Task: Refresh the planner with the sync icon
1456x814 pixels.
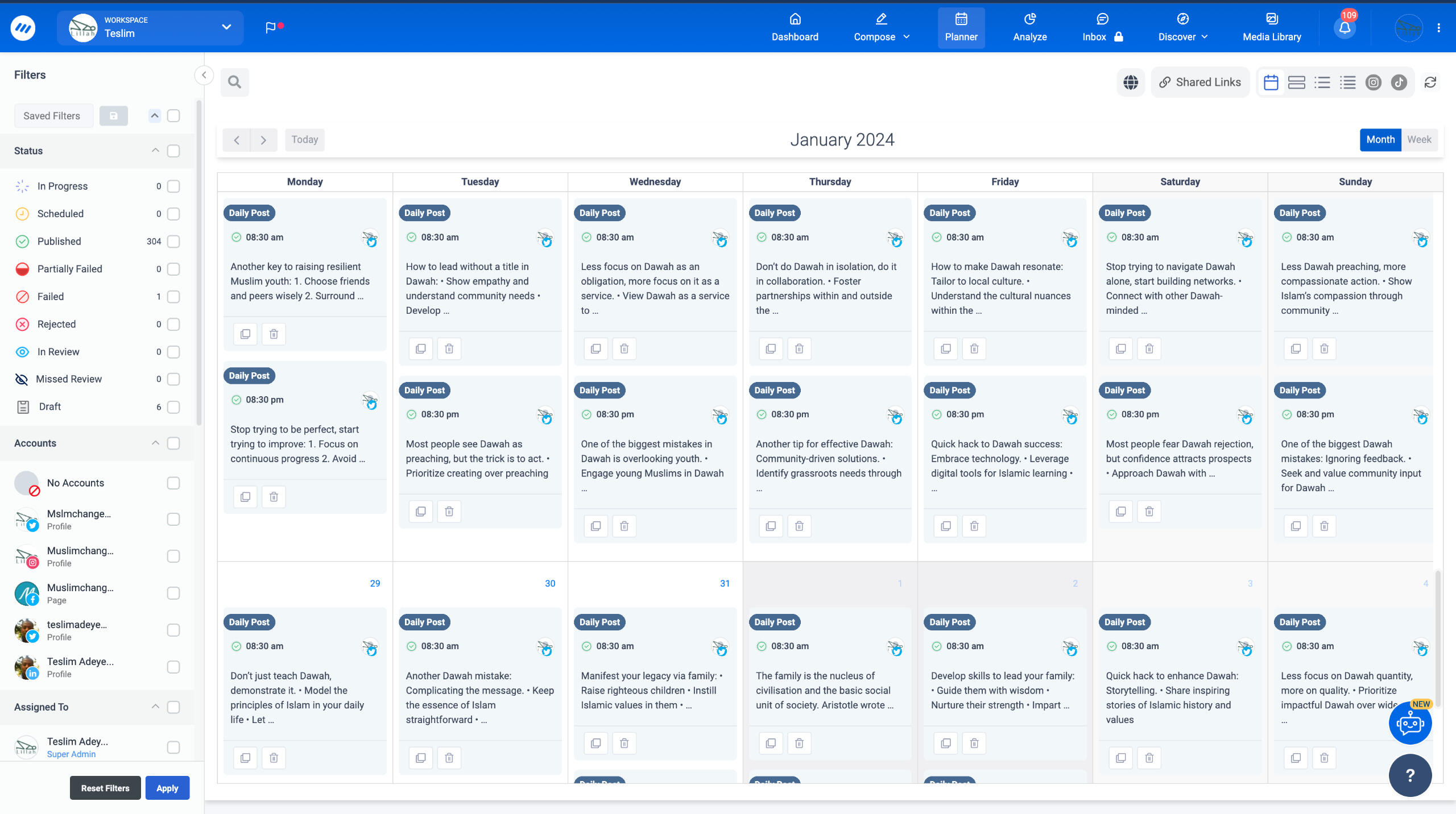Action: pyautogui.click(x=1431, y=82)
